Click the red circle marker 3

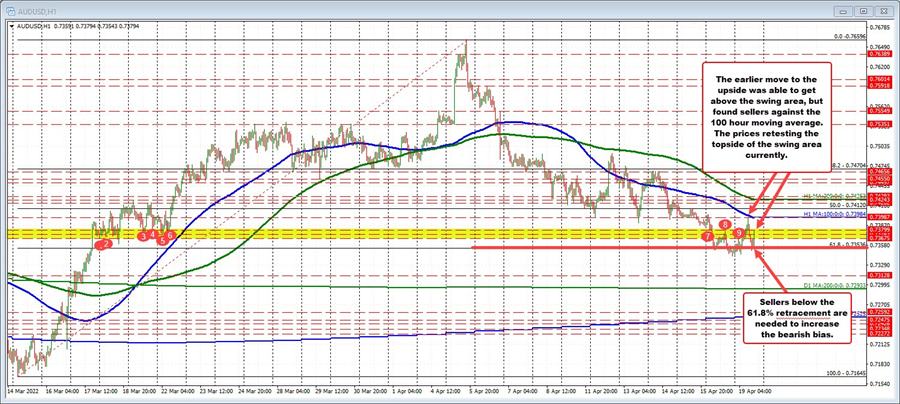143,236
